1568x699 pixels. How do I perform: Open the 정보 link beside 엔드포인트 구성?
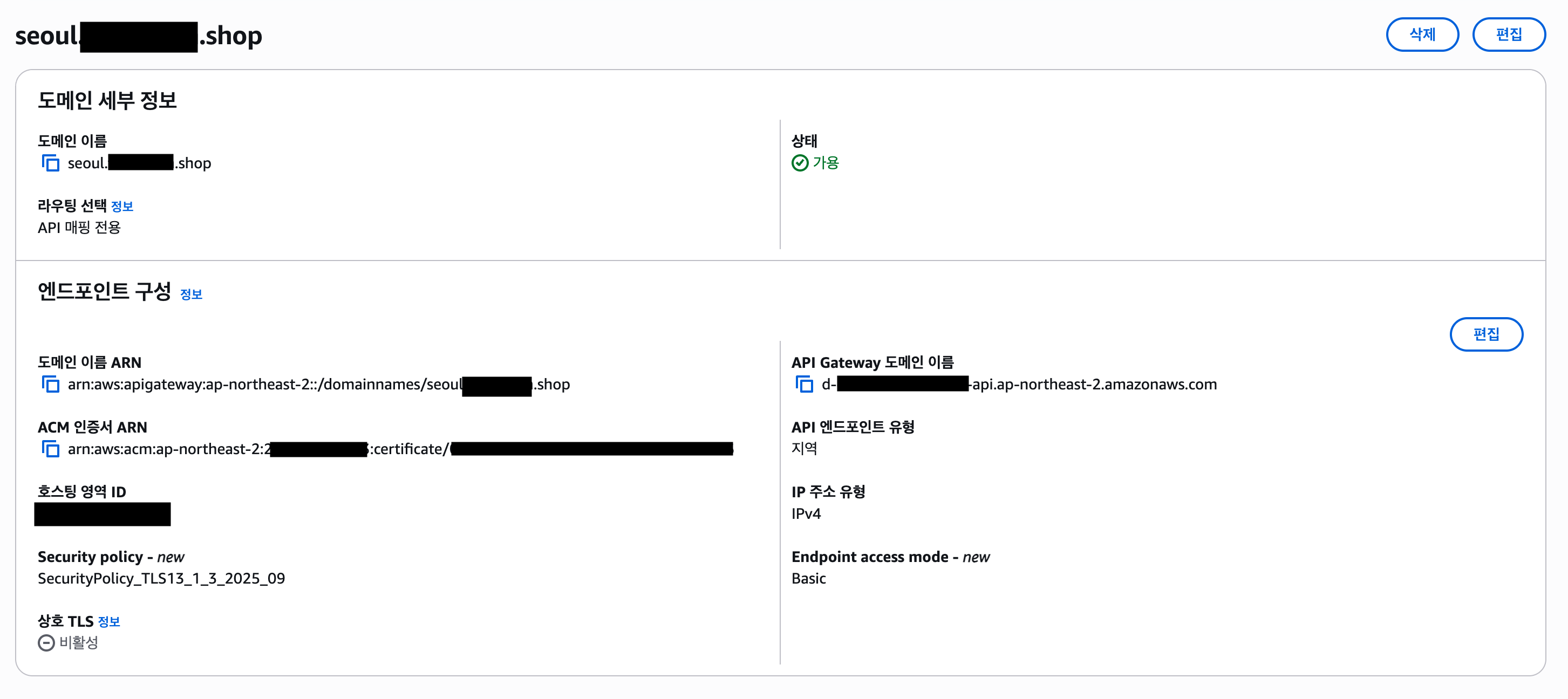pyautogui.click(x=191, y=294)
